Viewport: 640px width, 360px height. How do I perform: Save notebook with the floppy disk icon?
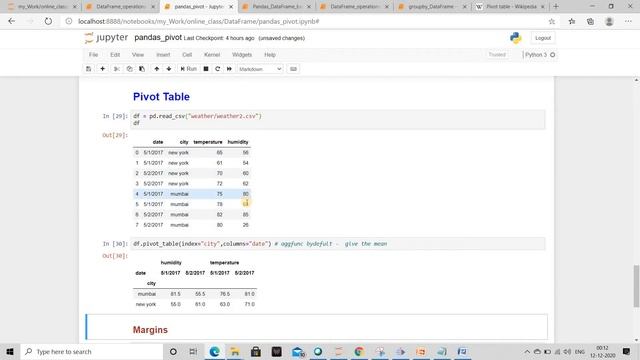89,69
